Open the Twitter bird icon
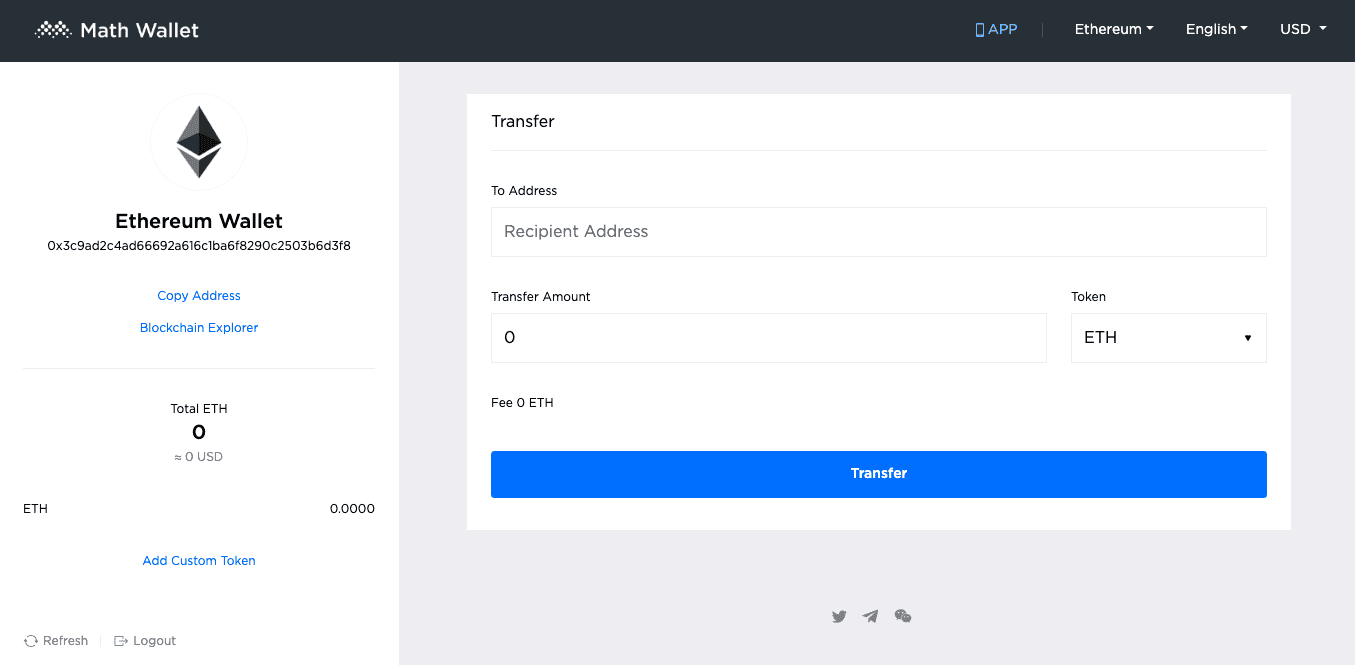 (839, 616)
